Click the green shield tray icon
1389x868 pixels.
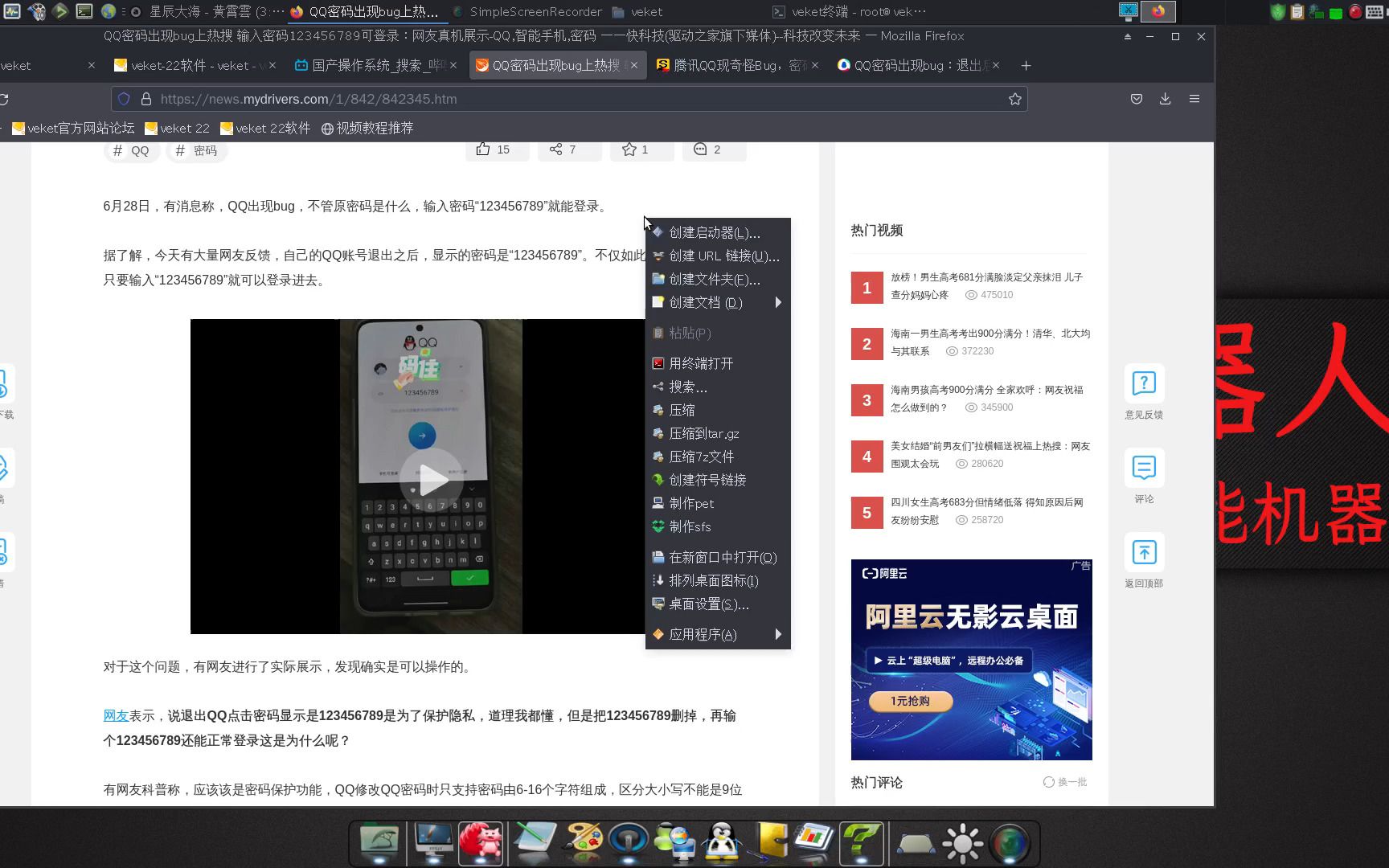[x=1277, y=11]
